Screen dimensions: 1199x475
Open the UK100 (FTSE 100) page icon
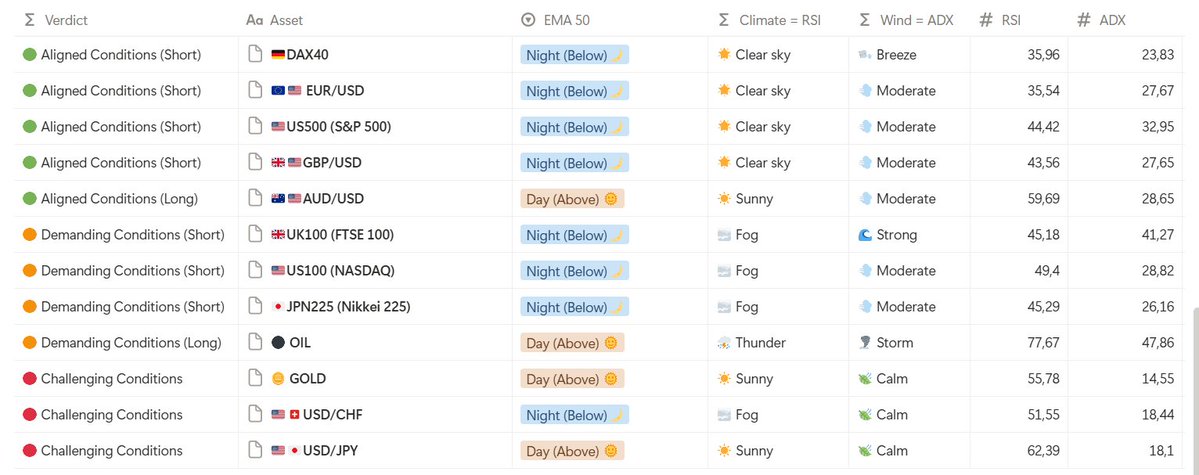click(x=255, y=234)
